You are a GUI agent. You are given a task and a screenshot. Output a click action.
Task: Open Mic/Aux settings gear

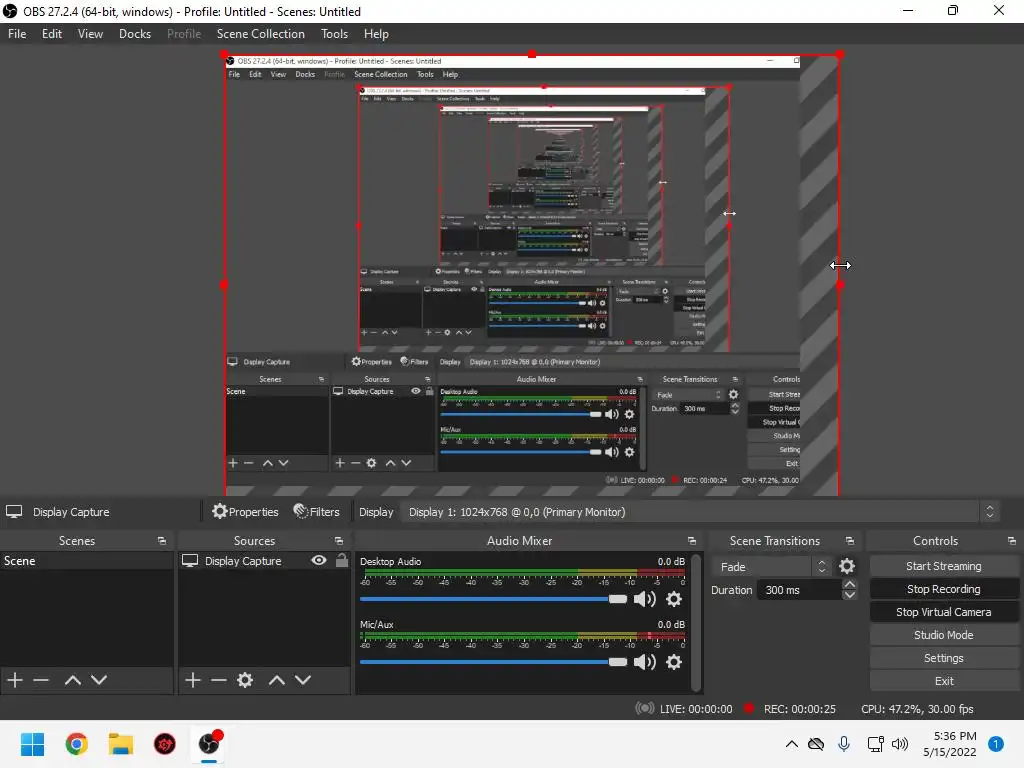click(674, 662)
